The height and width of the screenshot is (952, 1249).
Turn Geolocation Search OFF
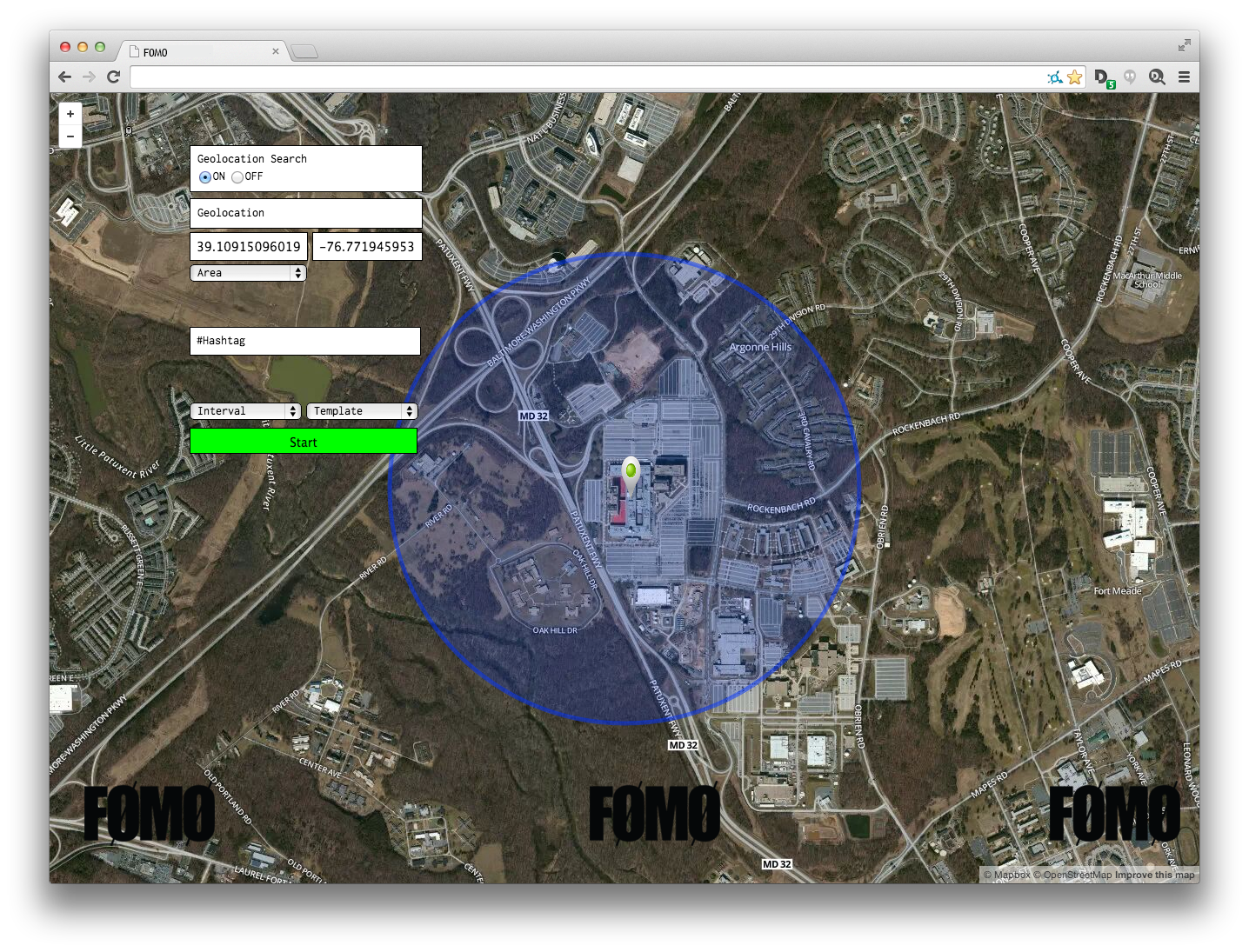(237, 177)
